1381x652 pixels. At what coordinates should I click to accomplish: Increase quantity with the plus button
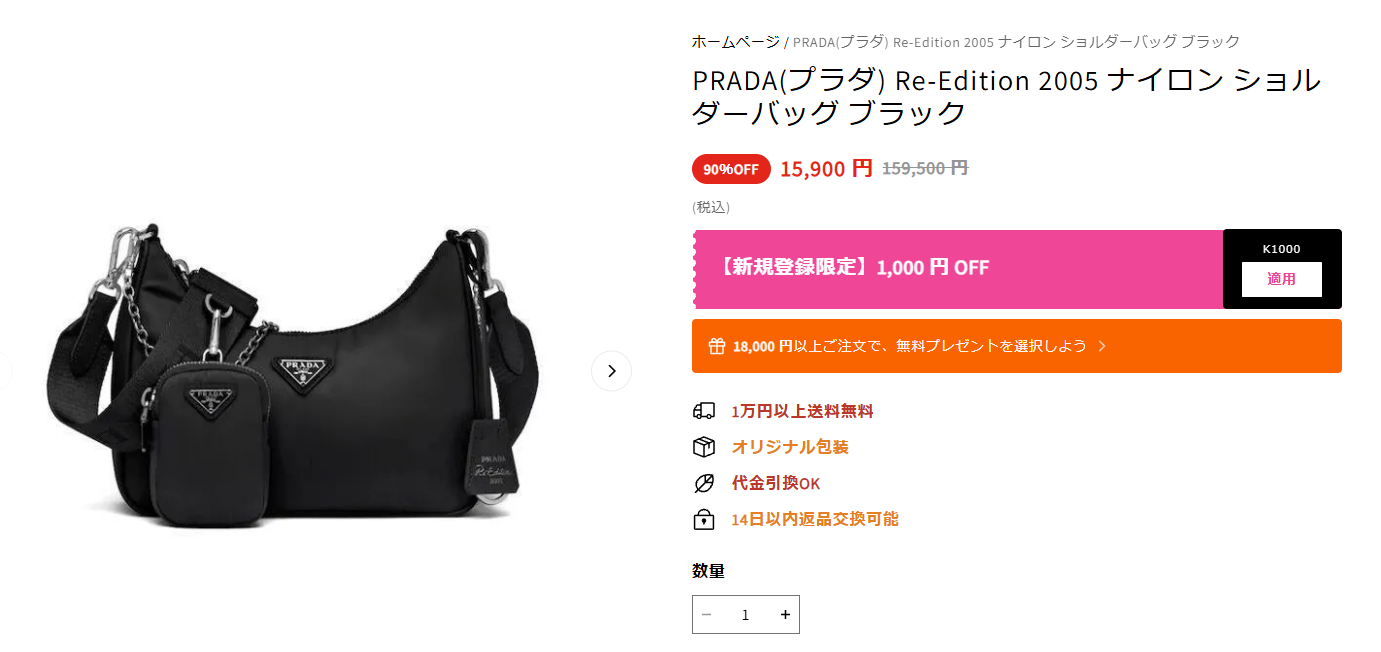click(785, 615)
